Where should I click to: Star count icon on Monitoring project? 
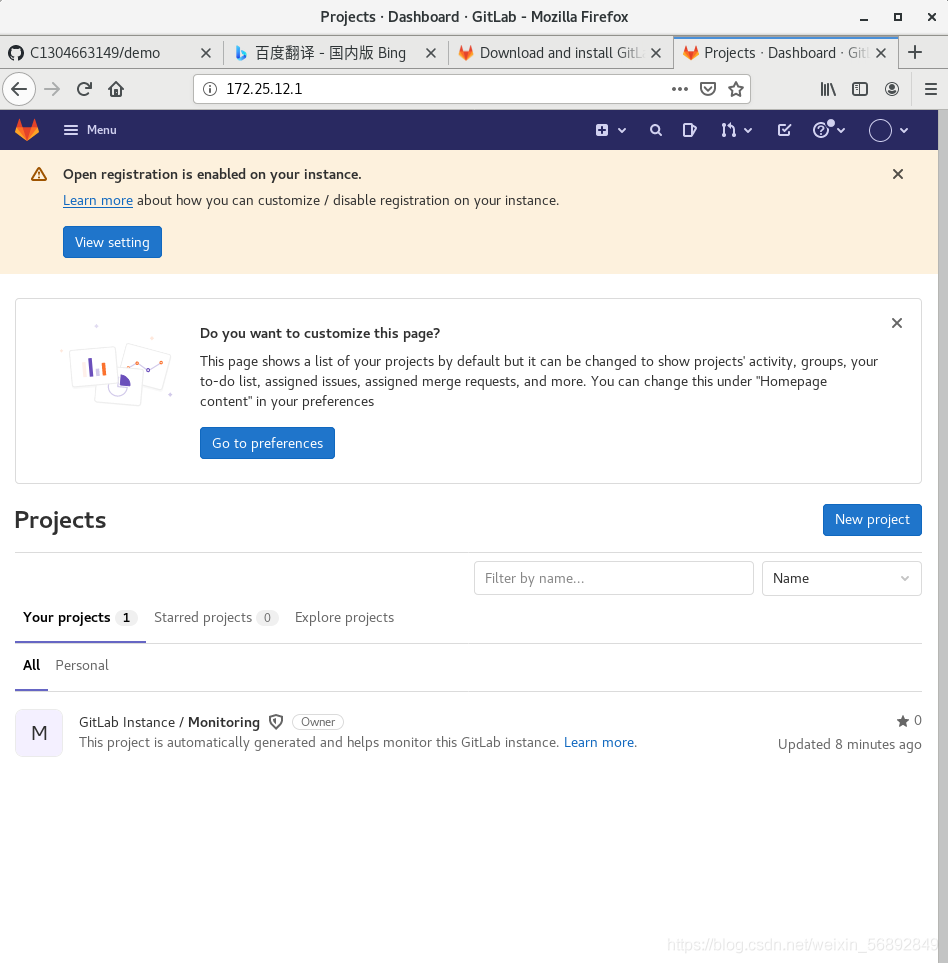coord(903,721)
